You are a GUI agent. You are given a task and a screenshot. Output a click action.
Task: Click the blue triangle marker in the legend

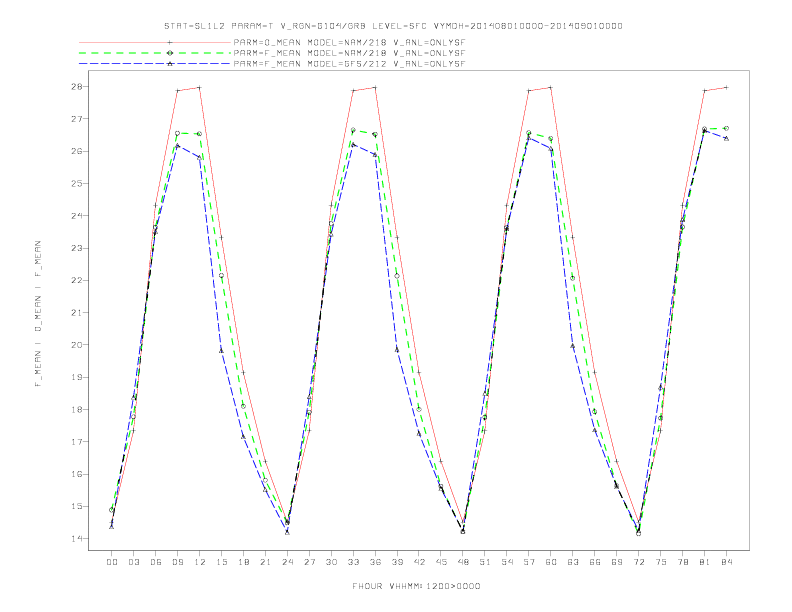coord(170,64)
